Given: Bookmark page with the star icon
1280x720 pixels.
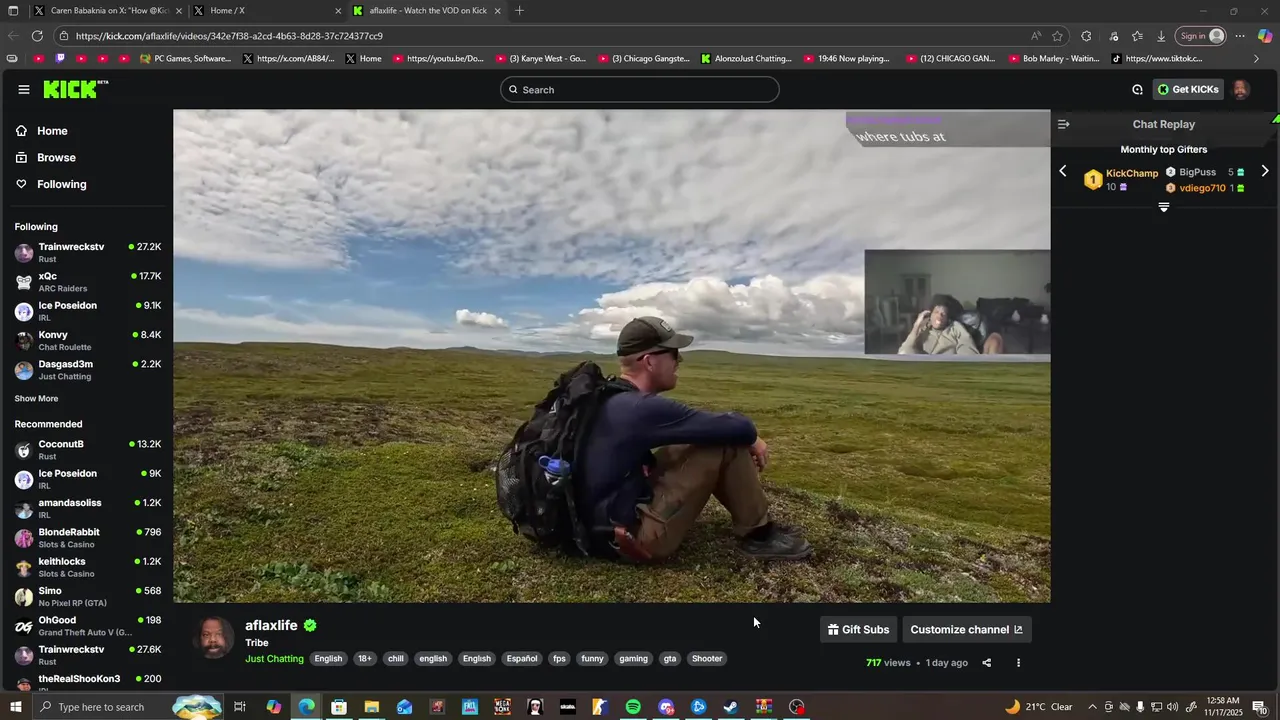Looking at the screenshot, I should (1057, 36).
